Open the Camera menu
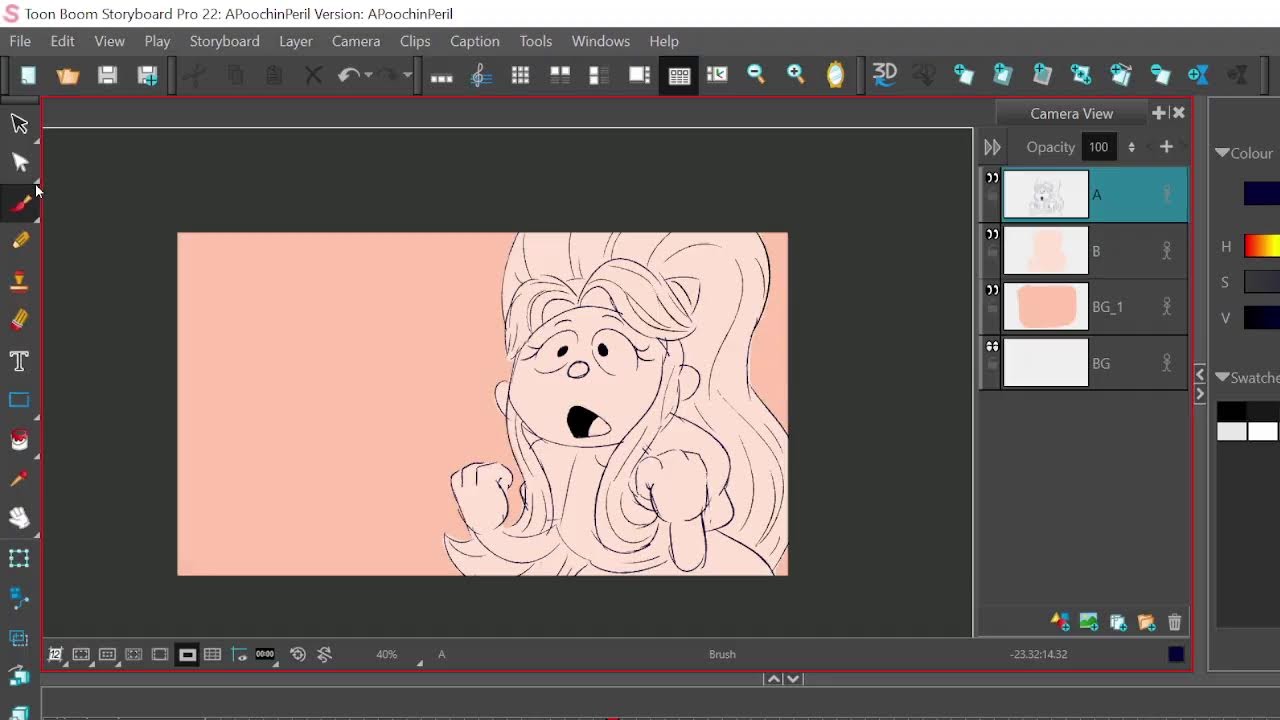The image size is (1280, 720). [356, 41]
